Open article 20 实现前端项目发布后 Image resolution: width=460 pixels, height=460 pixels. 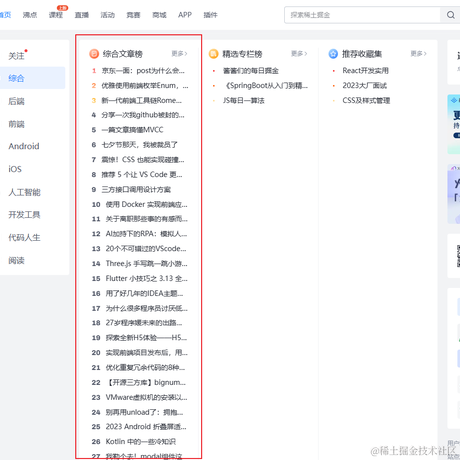[x=147, y=352]
